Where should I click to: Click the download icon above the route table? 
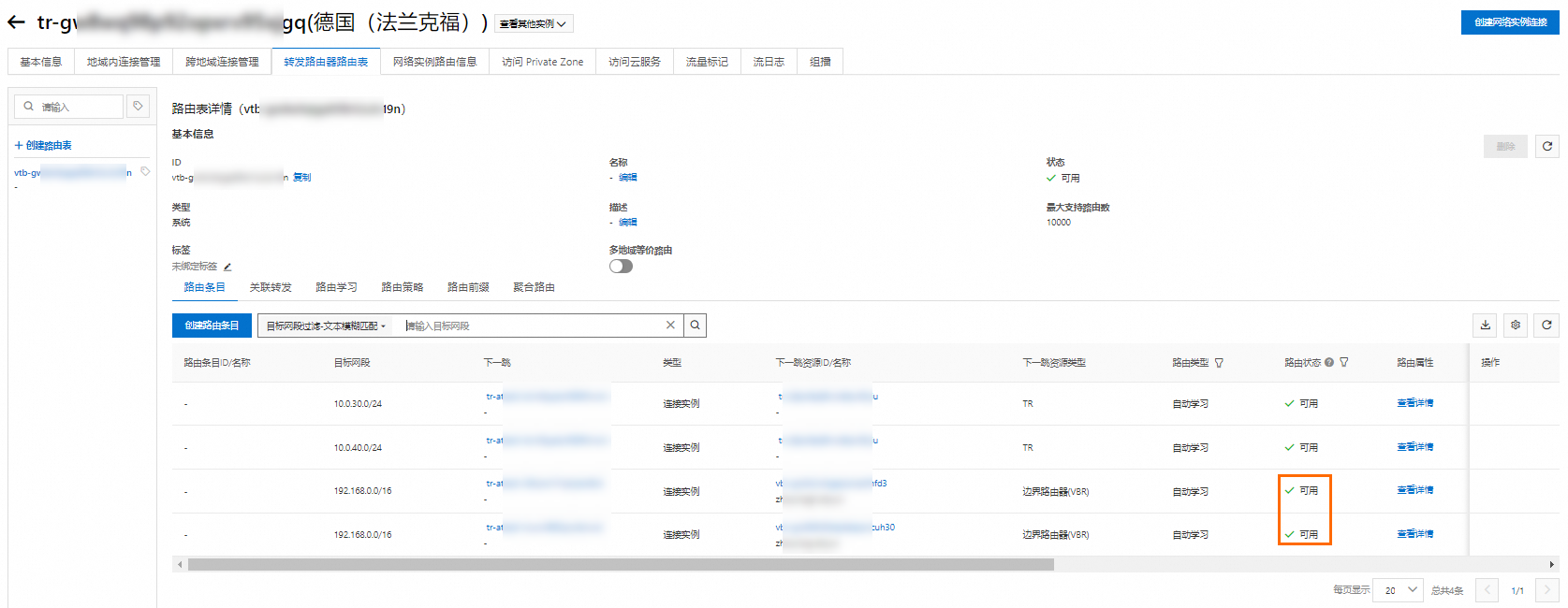1485,325
